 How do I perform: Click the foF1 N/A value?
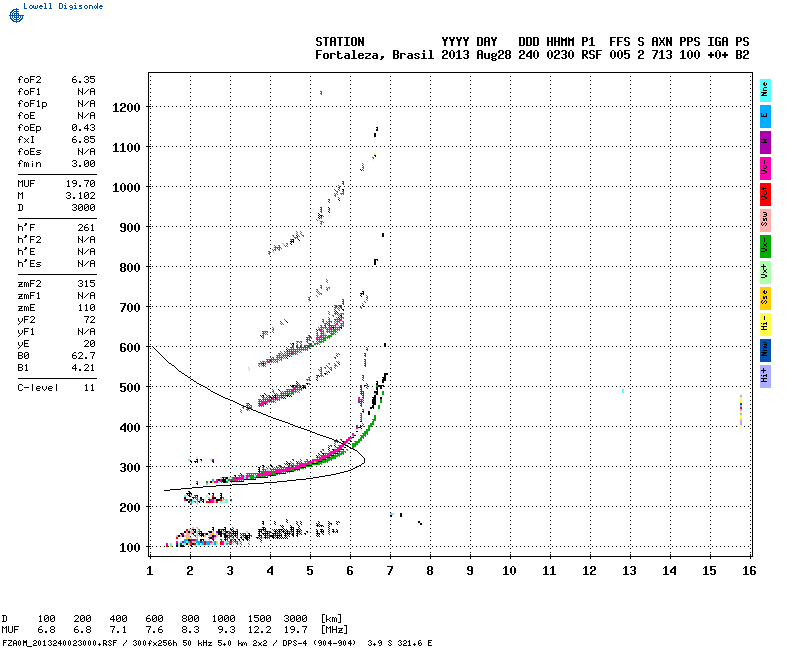click(x=86, y=92)
